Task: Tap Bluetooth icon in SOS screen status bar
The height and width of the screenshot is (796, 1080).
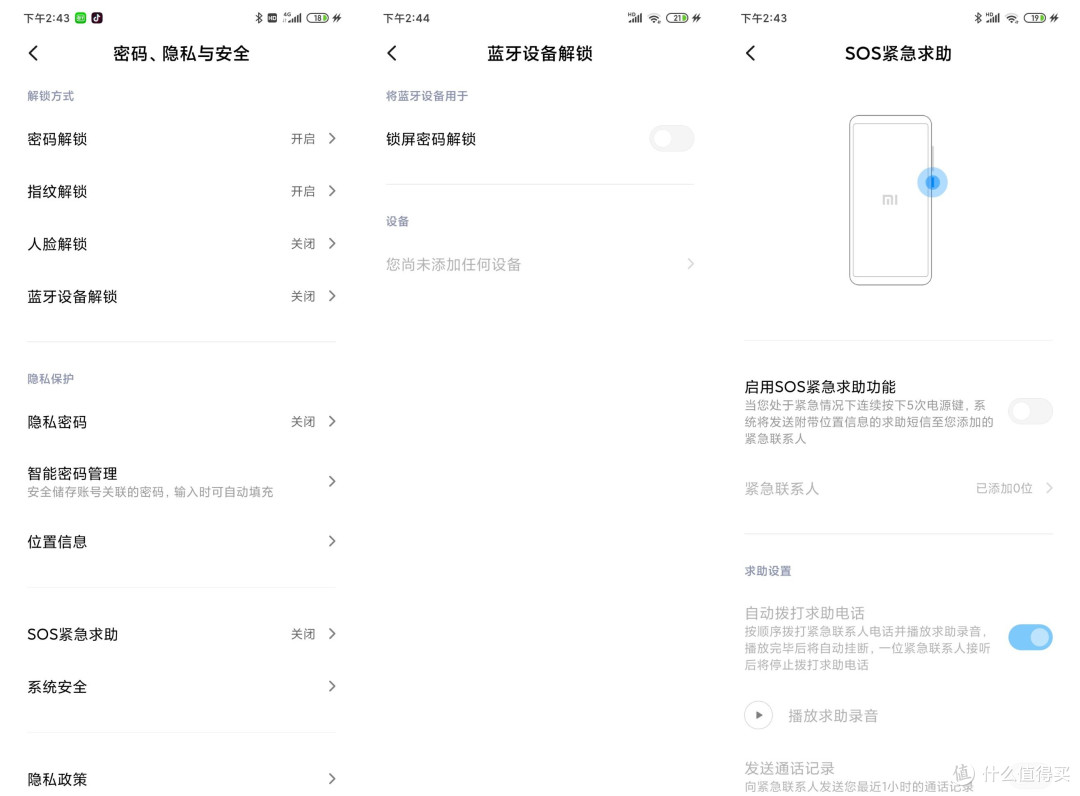Action: pos(977,18)
